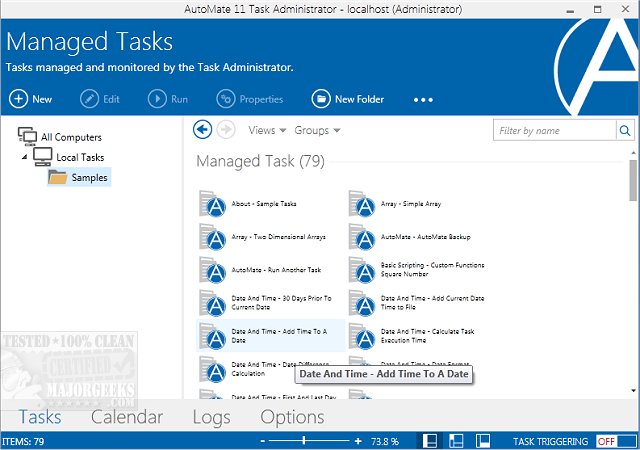Decrease zoom with the minus button
The height and width of the screenshot is (450, 640).
262,441
